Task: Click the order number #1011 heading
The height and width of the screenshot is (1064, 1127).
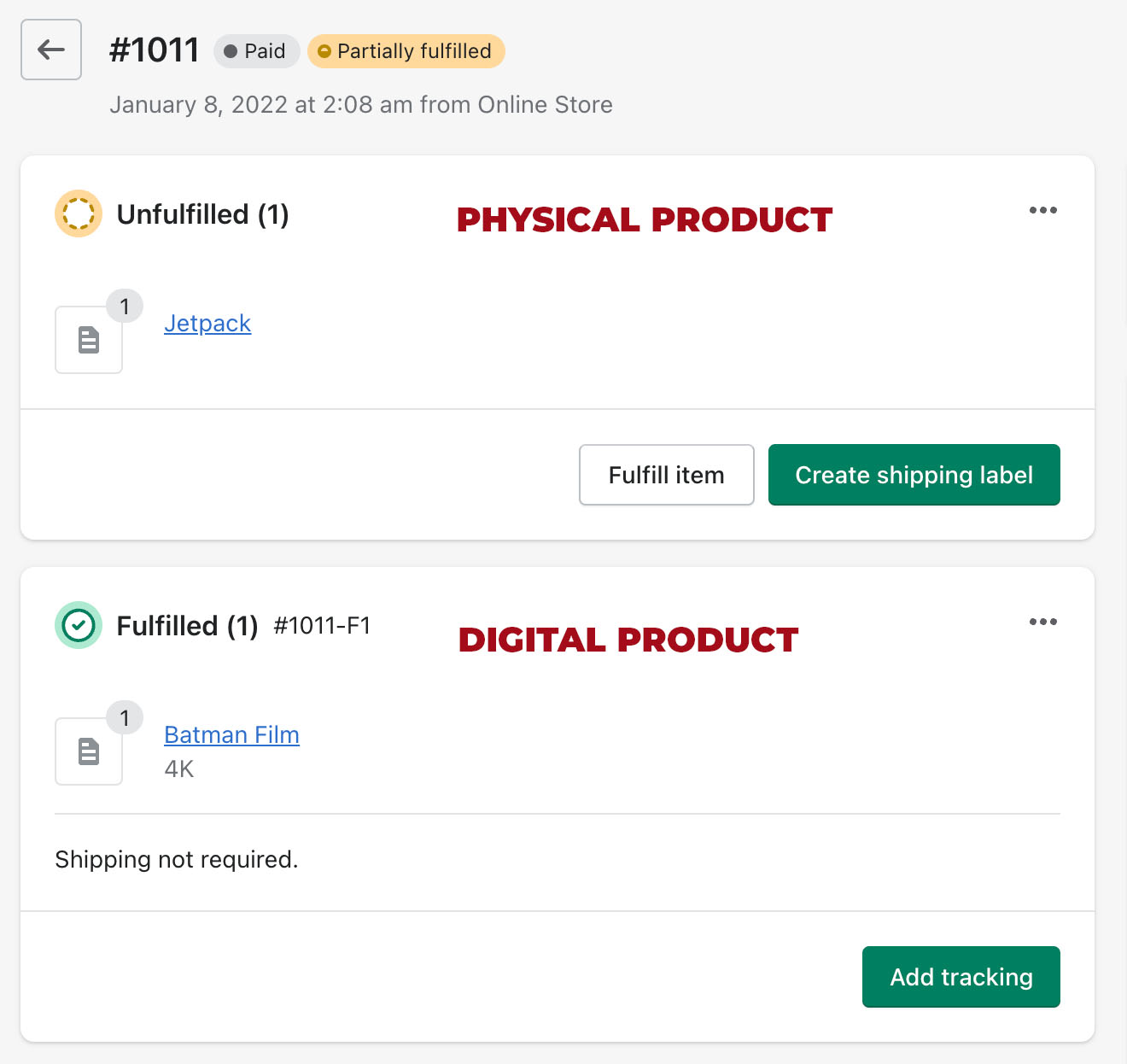Action: (155, 50)
